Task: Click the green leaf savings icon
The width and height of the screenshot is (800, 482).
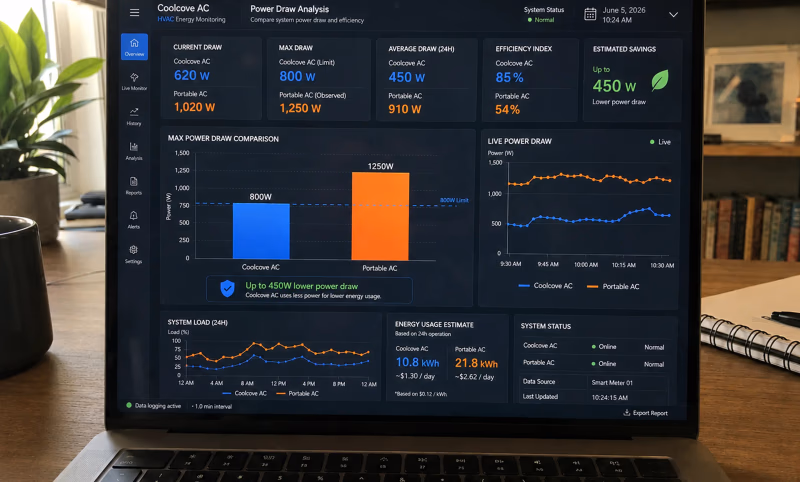Action: [659, 81]
